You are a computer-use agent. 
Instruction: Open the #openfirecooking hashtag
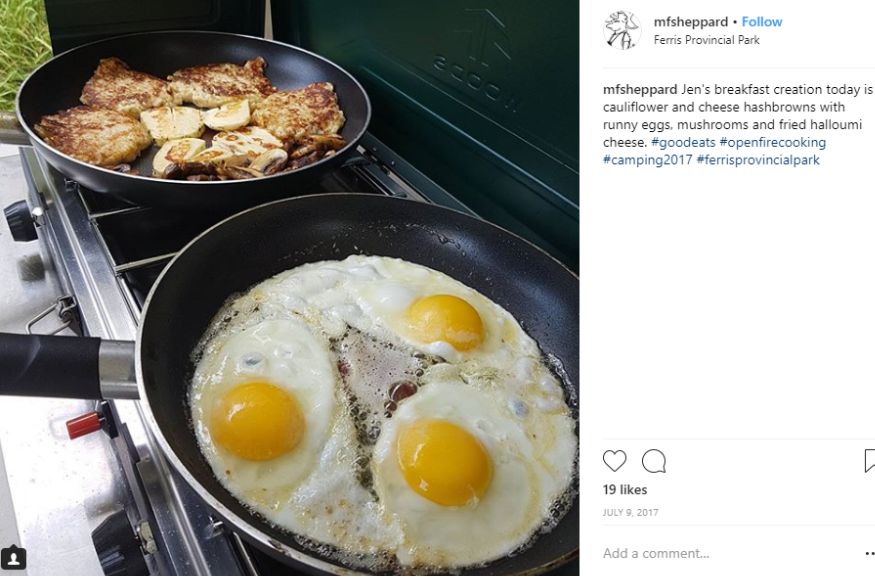point(772,143)
